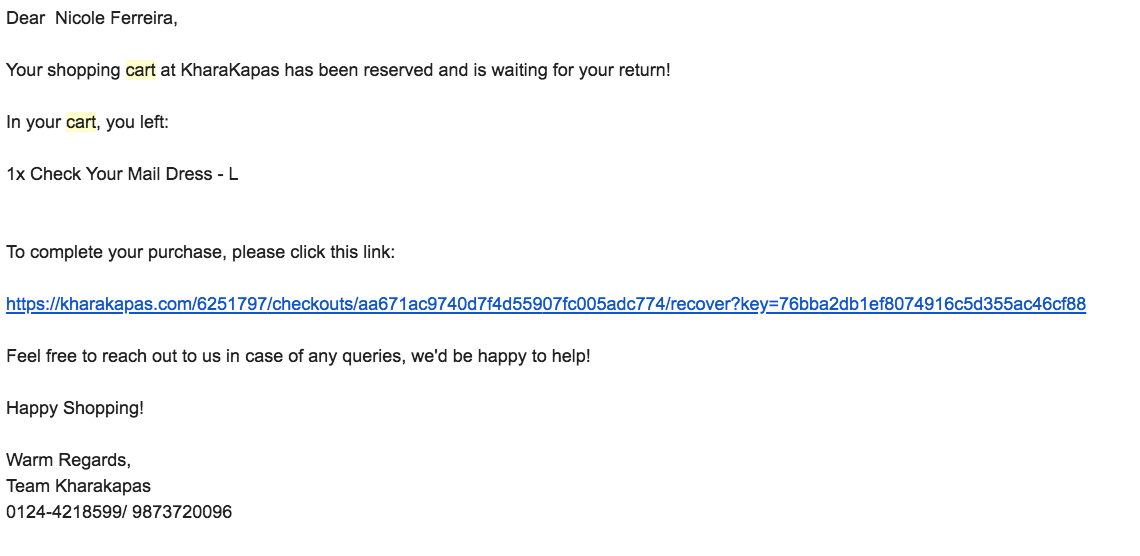Click the "please click this link:" phrase
Image resolution: width=1140 pixels, height=556 pixels.
point(314,252)
